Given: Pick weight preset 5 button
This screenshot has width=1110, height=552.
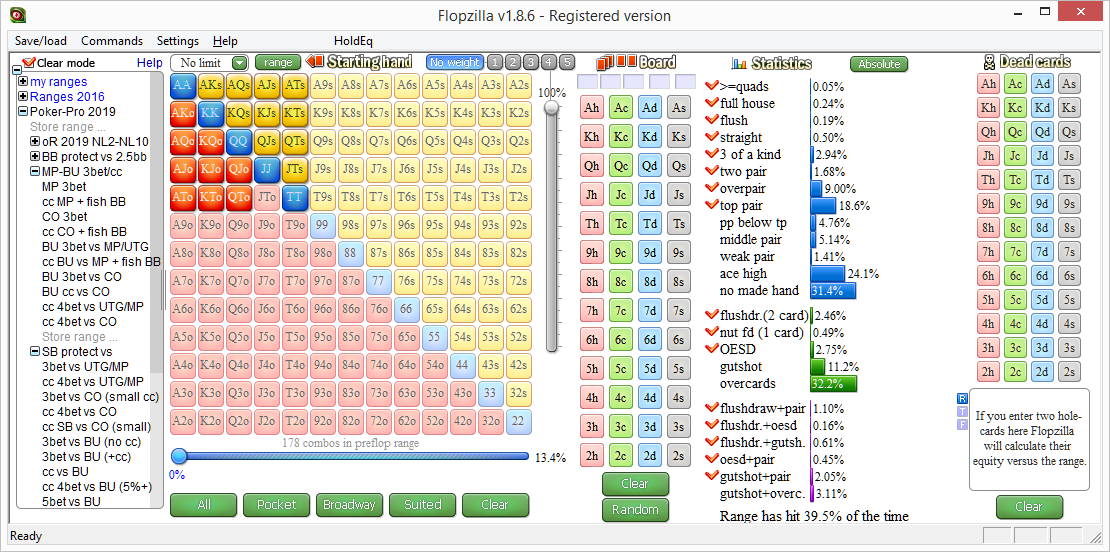Looking at the screenshot, I should (566, 62).
